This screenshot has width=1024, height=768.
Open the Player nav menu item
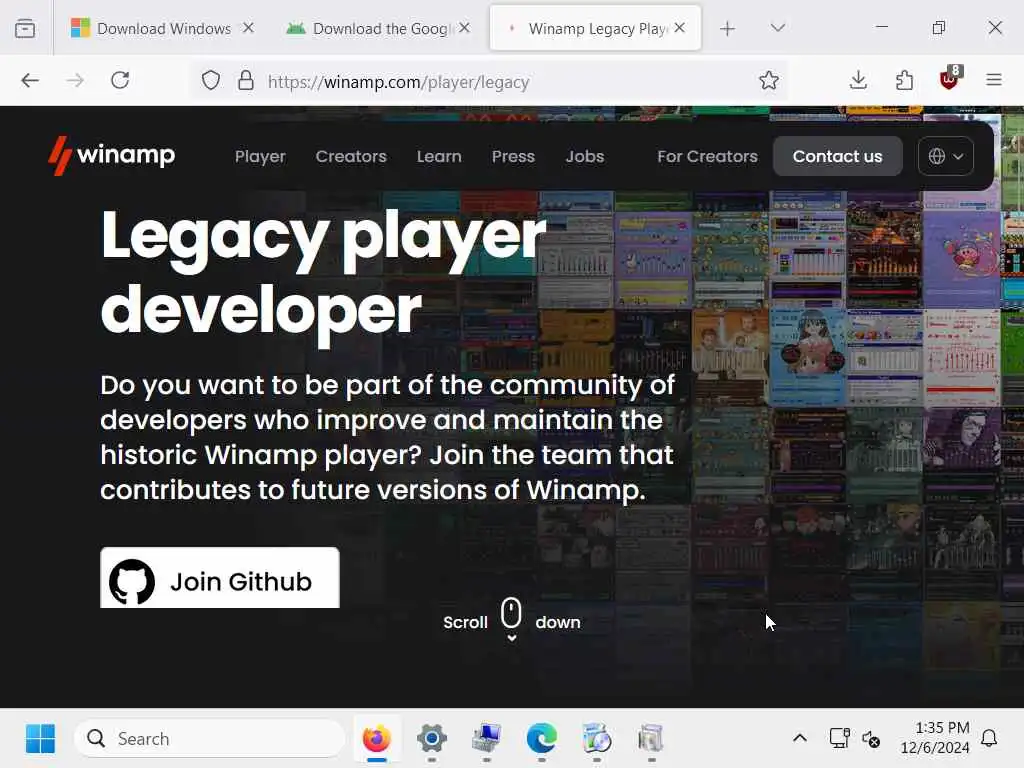click(260, 157)
